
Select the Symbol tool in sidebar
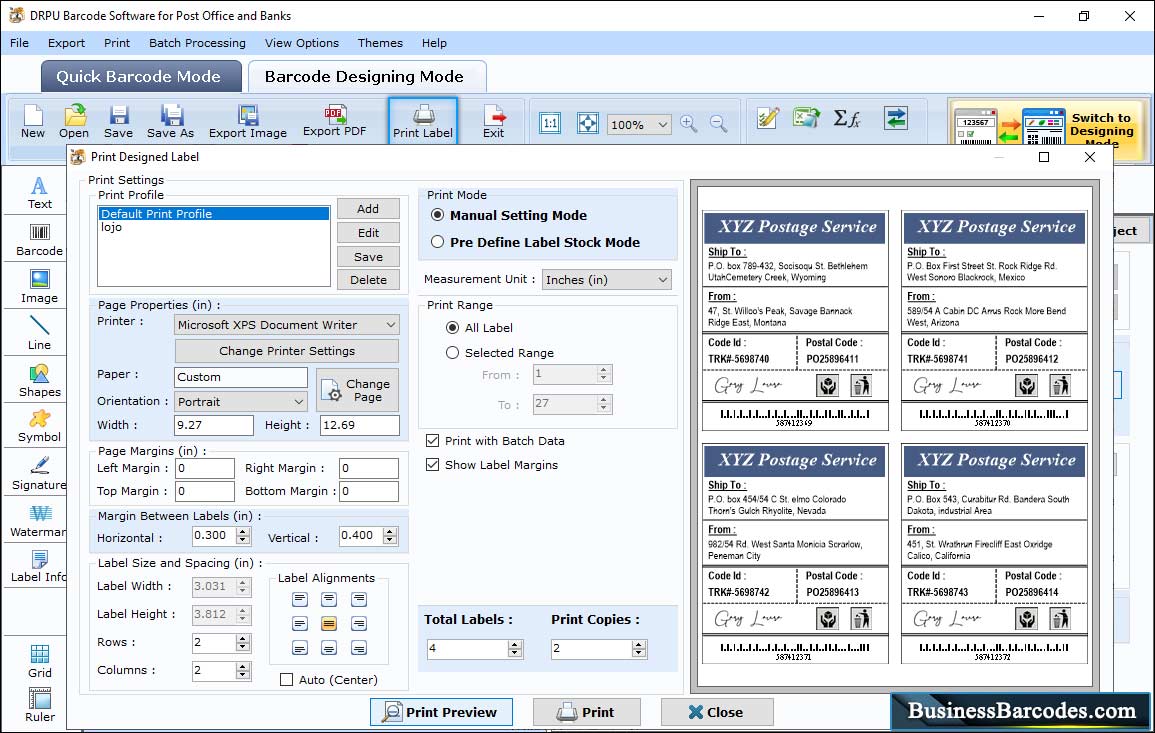point(39,427)
